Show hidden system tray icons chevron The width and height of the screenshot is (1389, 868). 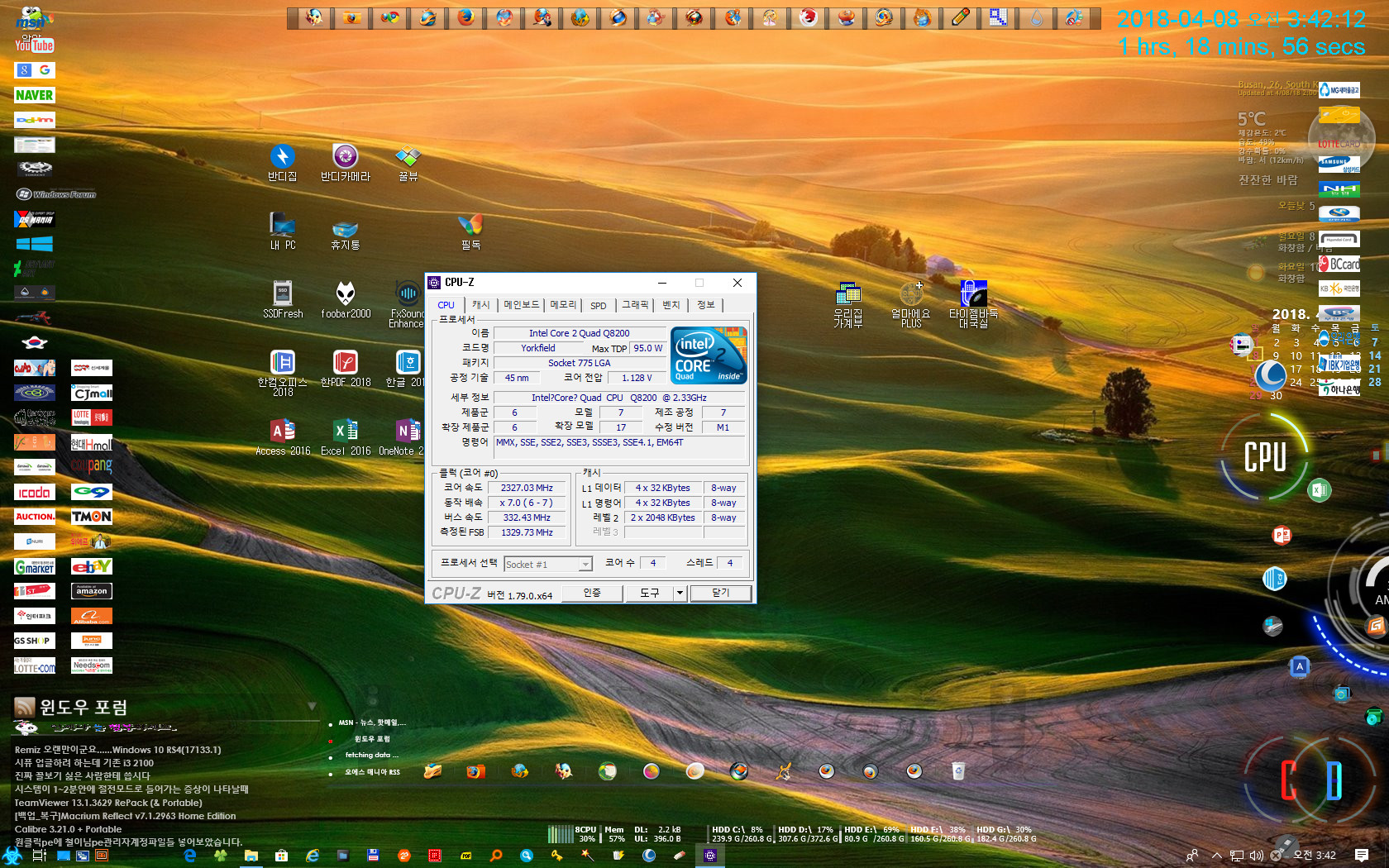(1216, 856)
